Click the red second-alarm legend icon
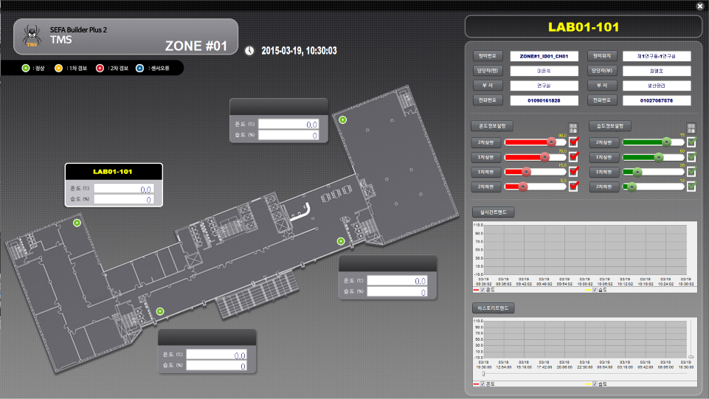This screenshot has height=399, width=709. pyautogui.click(x=99, y=68)
